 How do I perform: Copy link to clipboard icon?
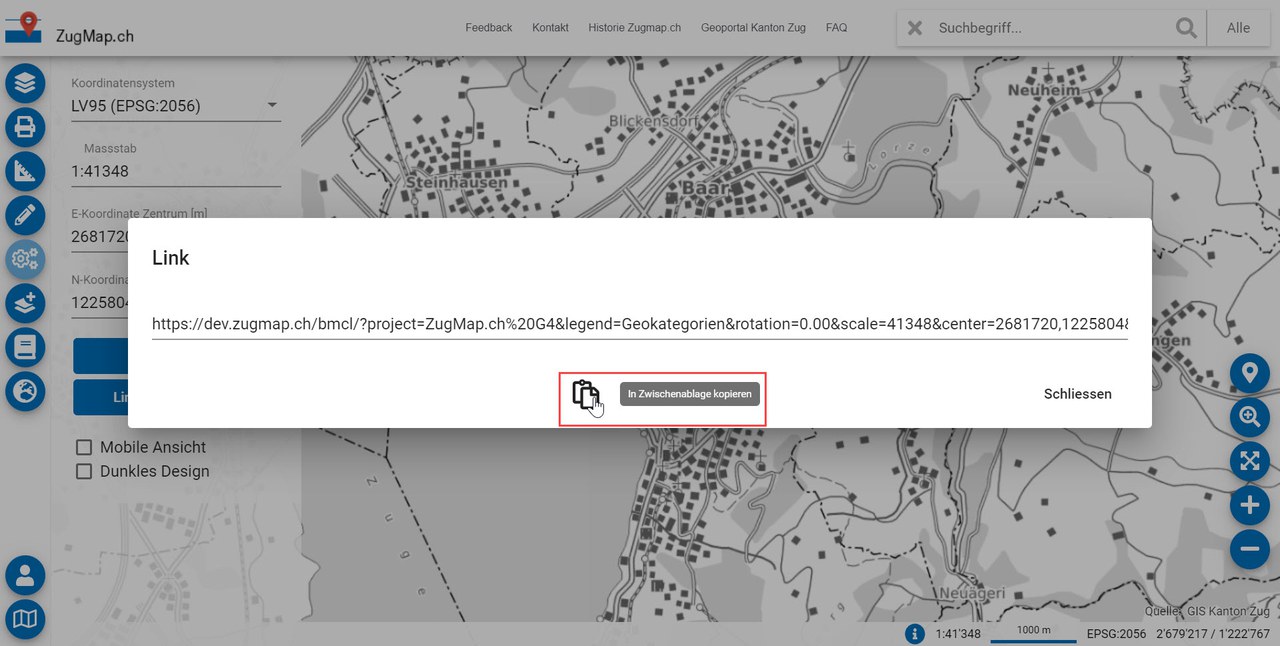click(x=585, y=394)
